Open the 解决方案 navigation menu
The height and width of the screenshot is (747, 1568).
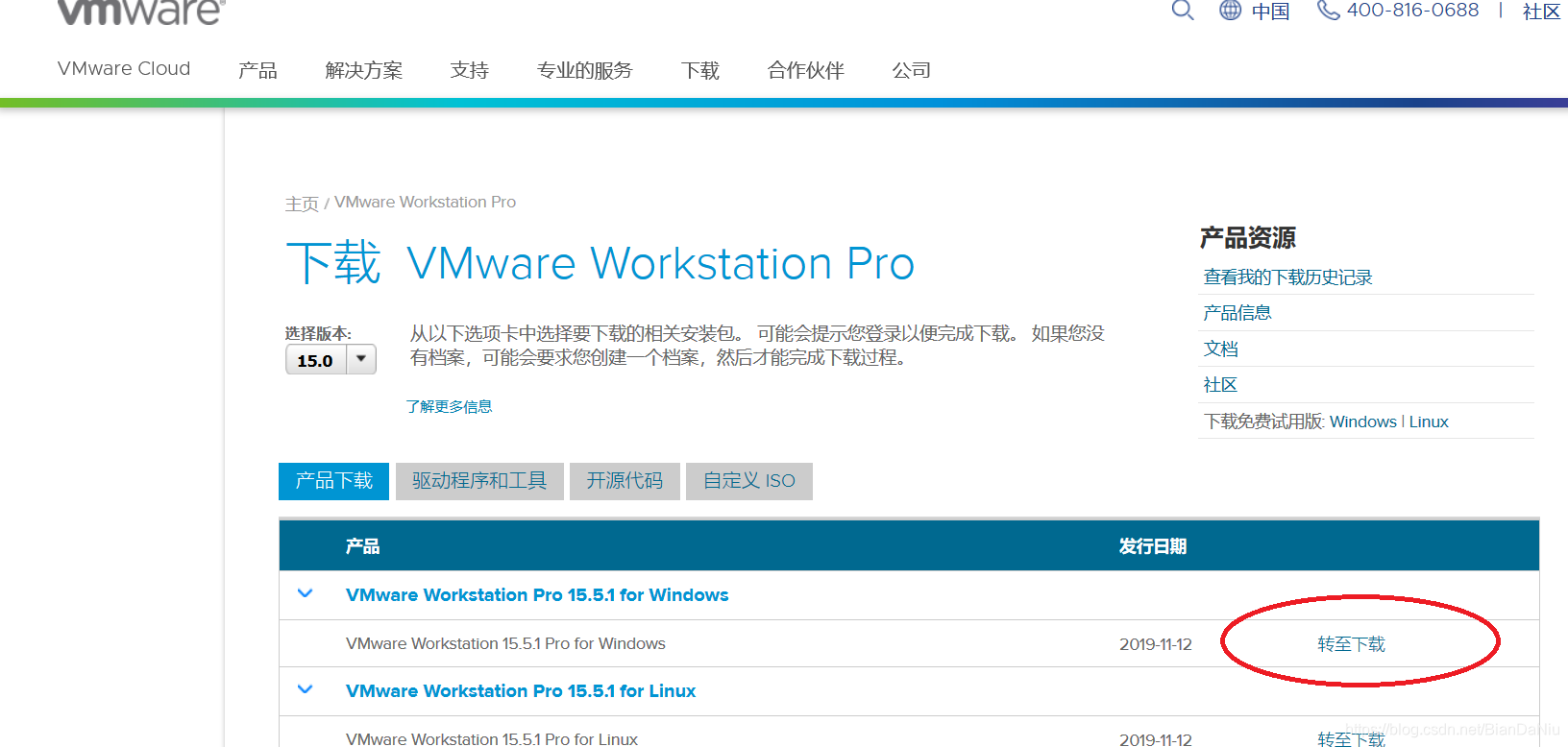pyautogui.click(x=364, y=70)
